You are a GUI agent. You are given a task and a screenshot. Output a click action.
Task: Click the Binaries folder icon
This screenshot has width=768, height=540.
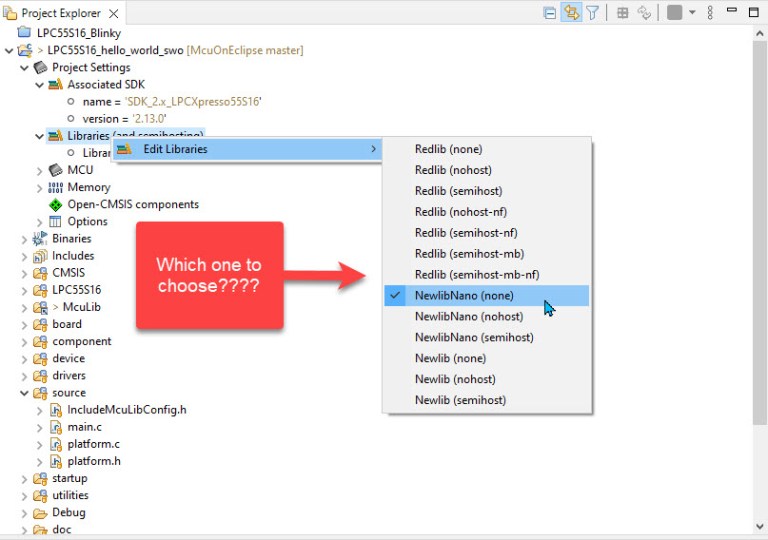(x=40, y=239)
